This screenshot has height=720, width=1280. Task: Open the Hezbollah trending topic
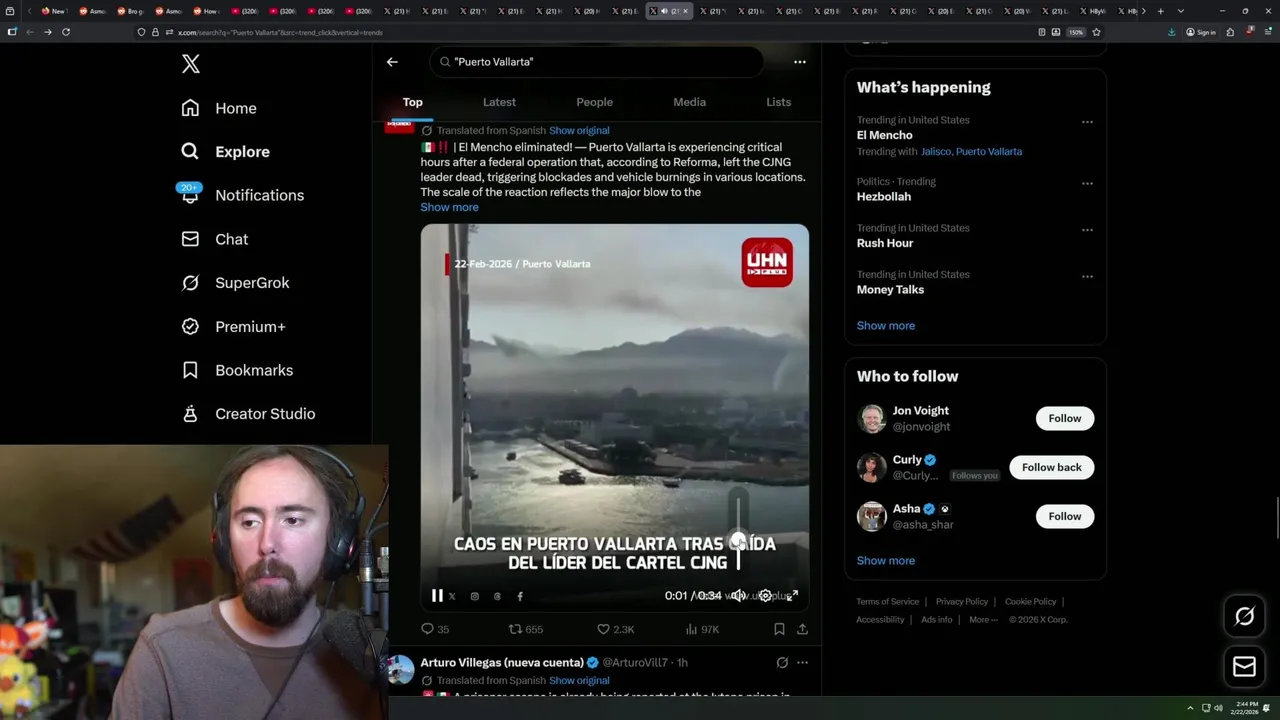tap(884, 197)
